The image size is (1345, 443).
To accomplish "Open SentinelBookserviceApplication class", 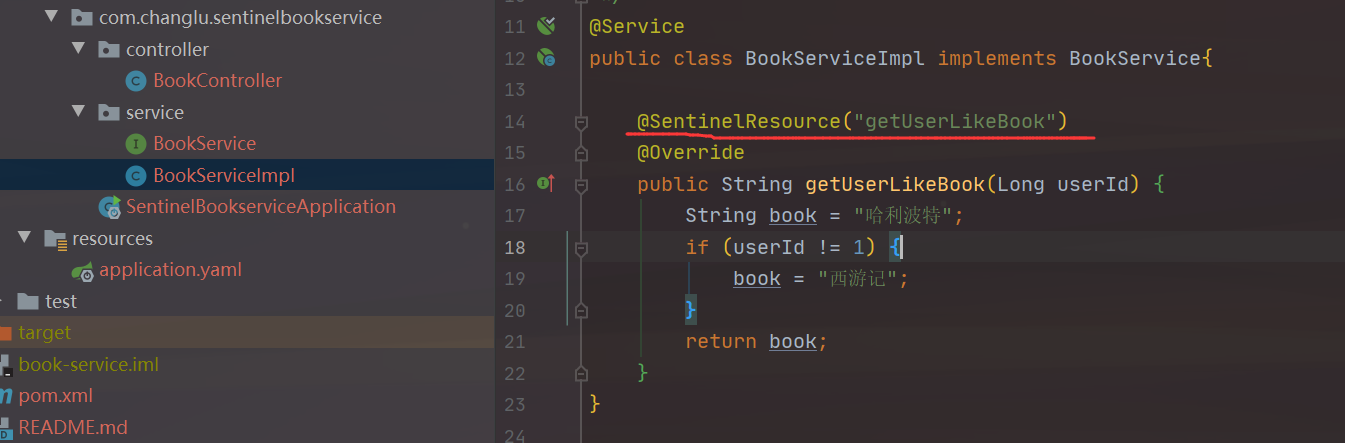I will pos(261,206).
